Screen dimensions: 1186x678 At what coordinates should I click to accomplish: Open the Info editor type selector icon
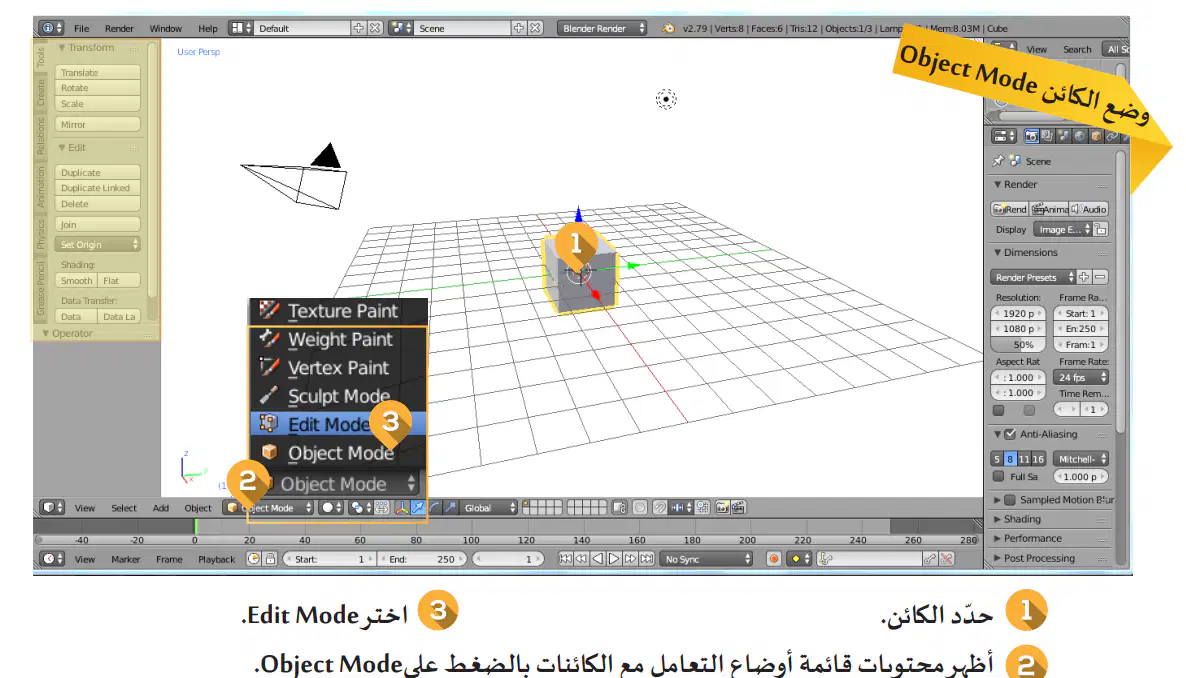coord(51,28)
